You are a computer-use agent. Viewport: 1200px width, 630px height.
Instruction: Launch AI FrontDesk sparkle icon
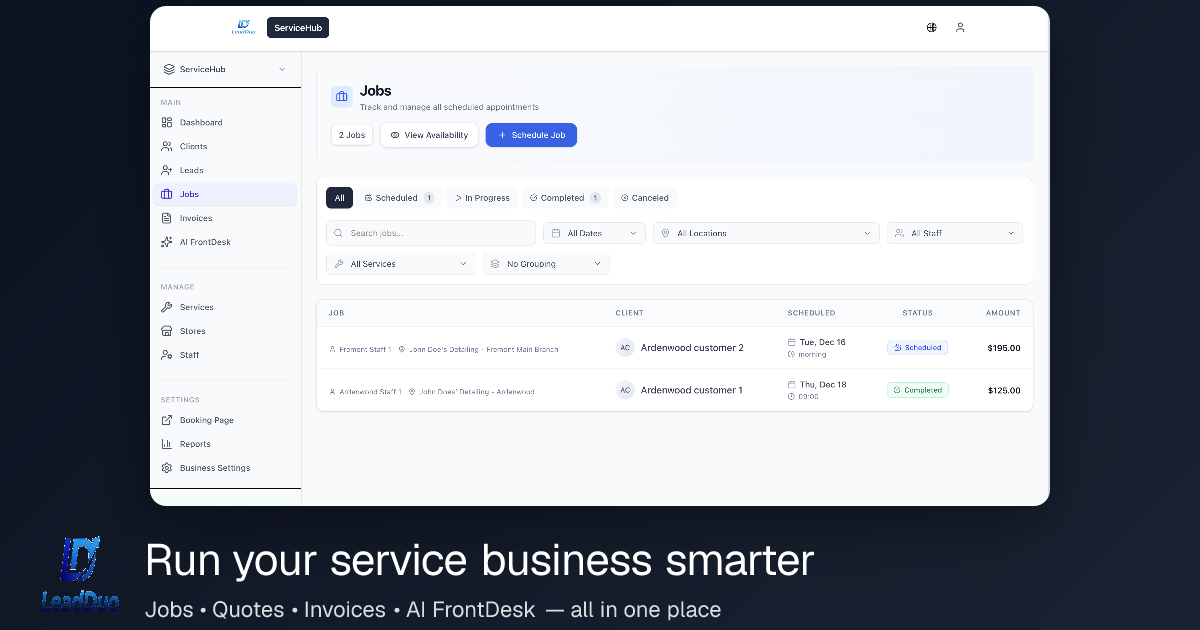coord(167,242)
